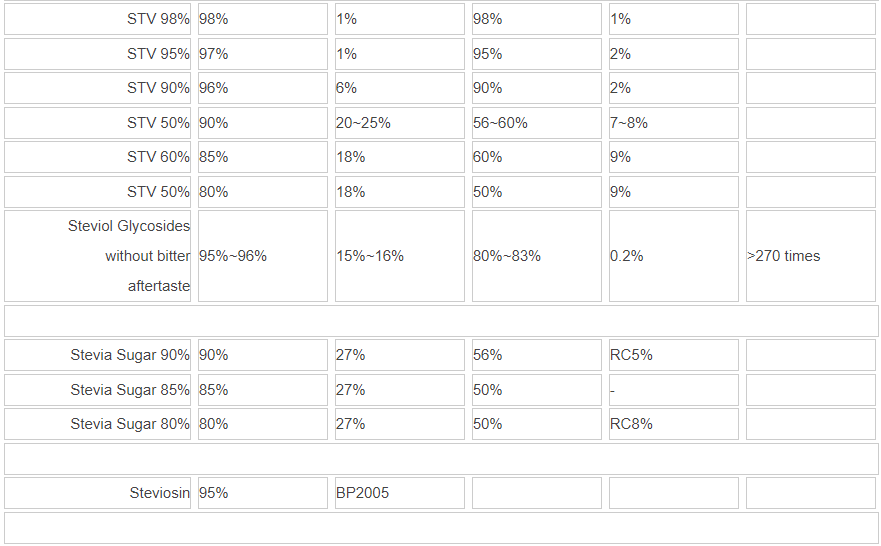Viewport: 881px width, 546px height.
Task: Select the "RC5%" cell
Action: [631, 355]
